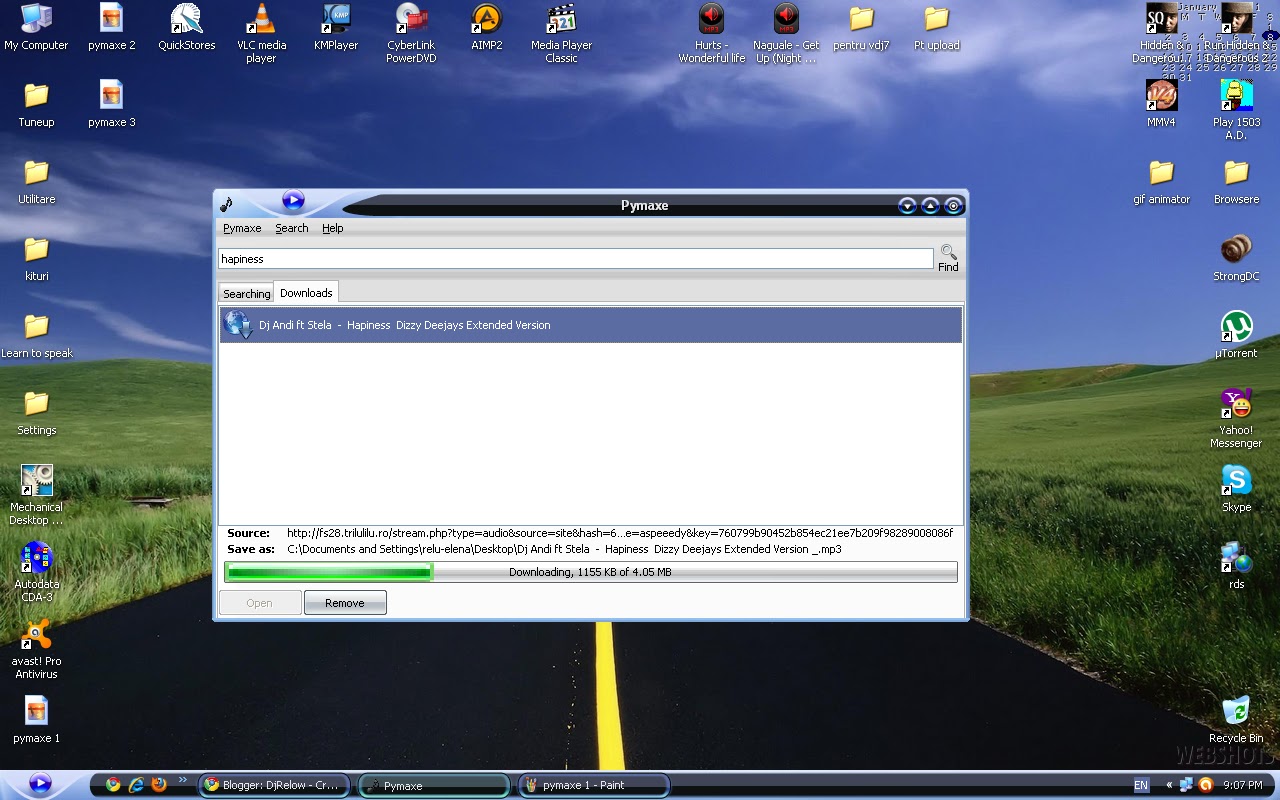Open the Search menu
Screen dimensions: 1280x800
click(292, 228)
